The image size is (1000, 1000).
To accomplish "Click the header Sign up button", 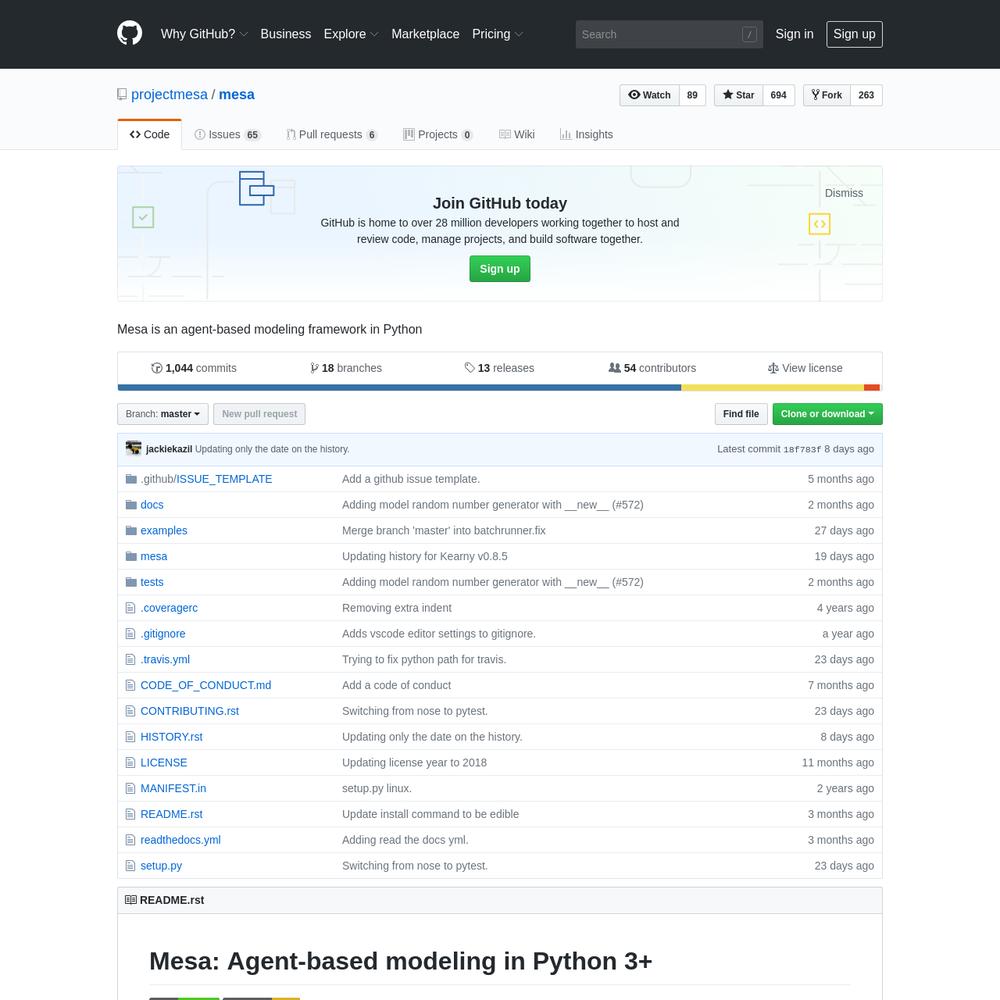I will 854,34.
